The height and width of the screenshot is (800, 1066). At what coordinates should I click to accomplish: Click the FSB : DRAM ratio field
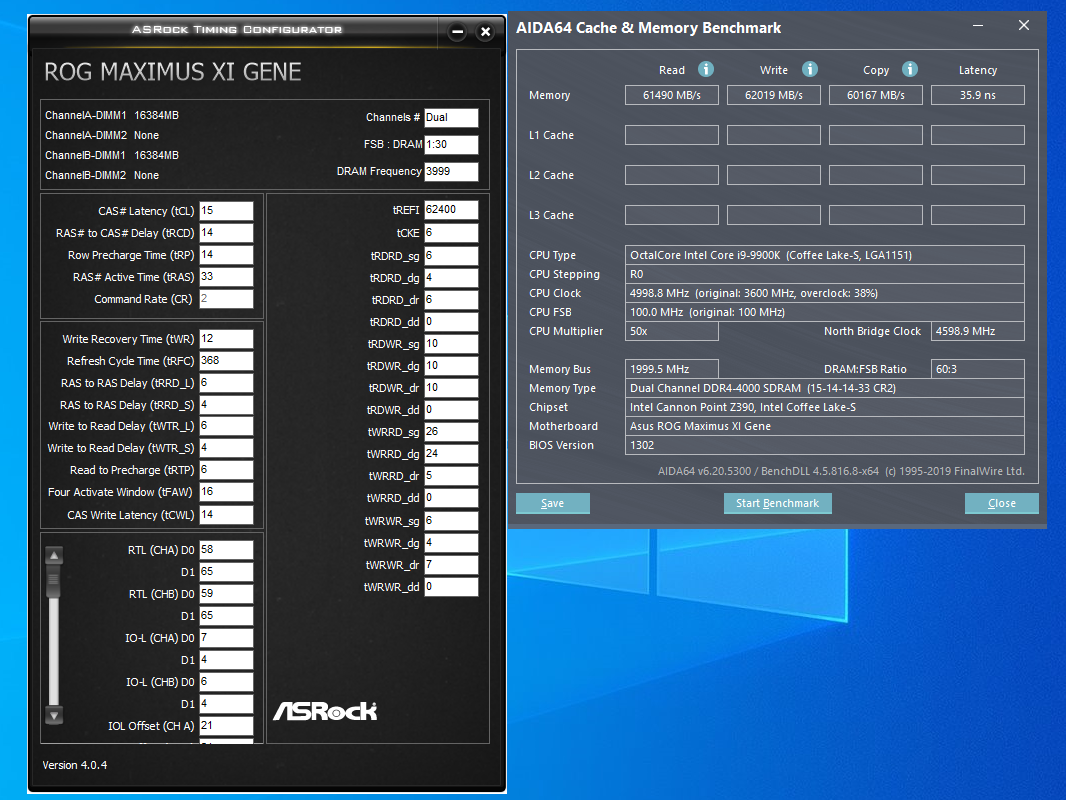tap(451, 144)
